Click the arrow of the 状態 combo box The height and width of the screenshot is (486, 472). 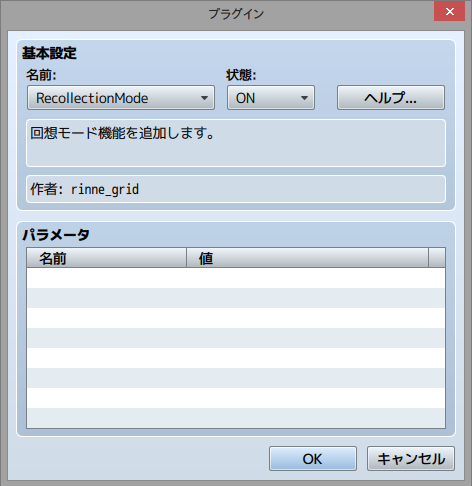pos(304,98)
